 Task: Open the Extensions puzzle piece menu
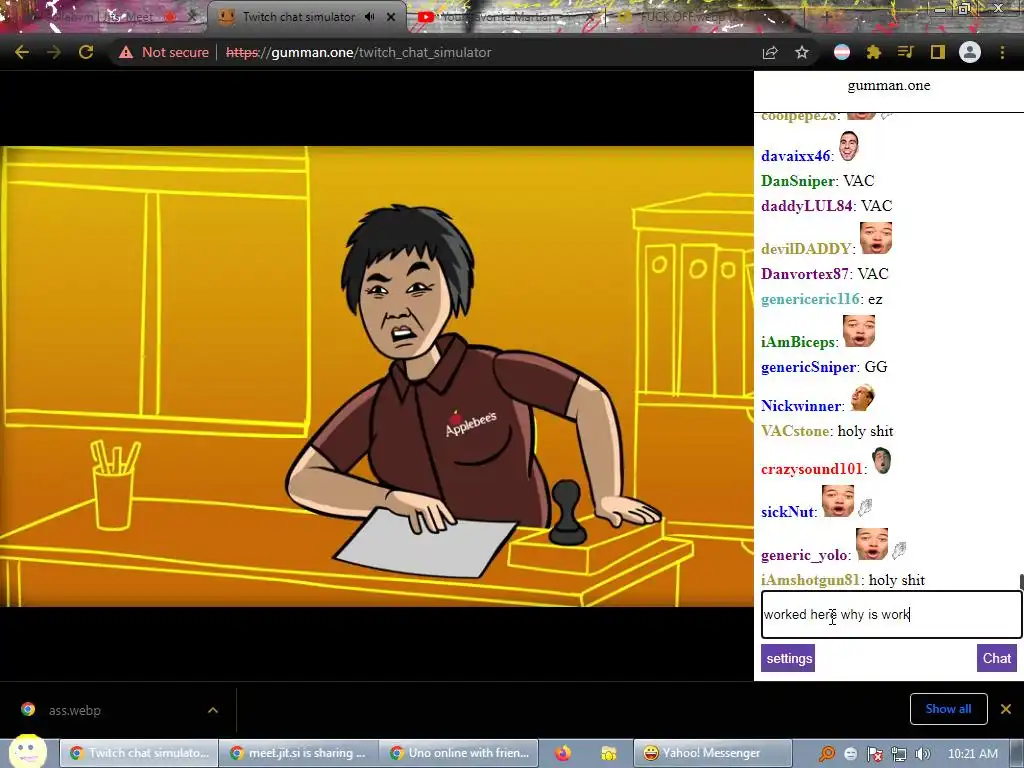pos(874,52)
